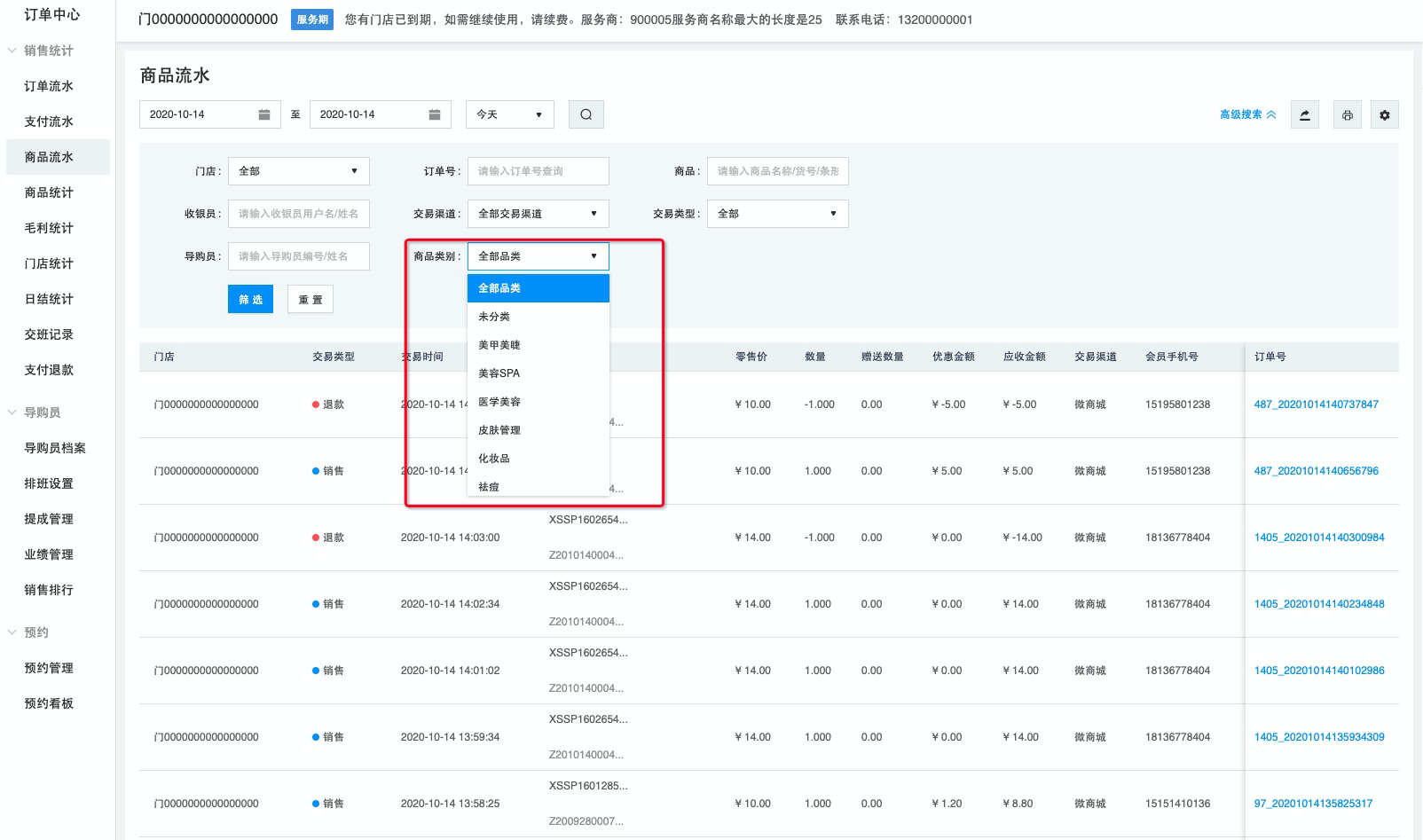The height and width of the screenshot is (840, 1423).
Task: Open the 交易类型 dropdown
Action: 777,214
